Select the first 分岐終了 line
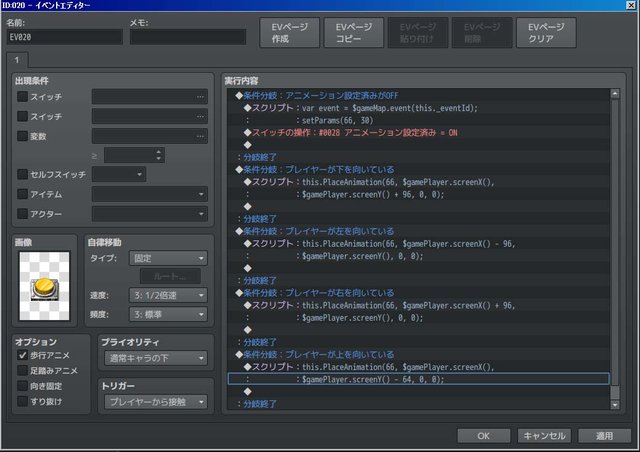This screenshot has height=452, width=640. [x=418, y=157]
